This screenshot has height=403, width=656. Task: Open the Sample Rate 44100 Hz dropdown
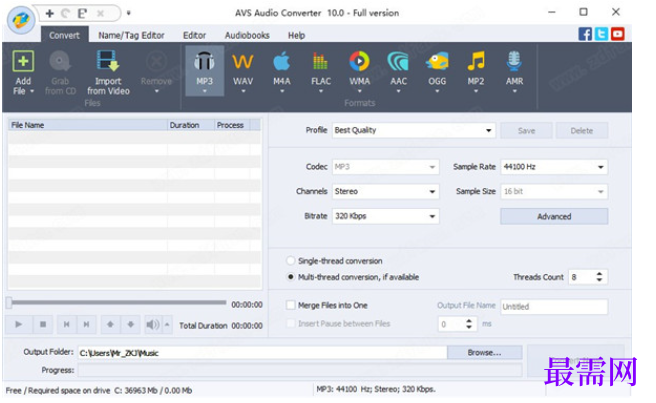[554, 167]
